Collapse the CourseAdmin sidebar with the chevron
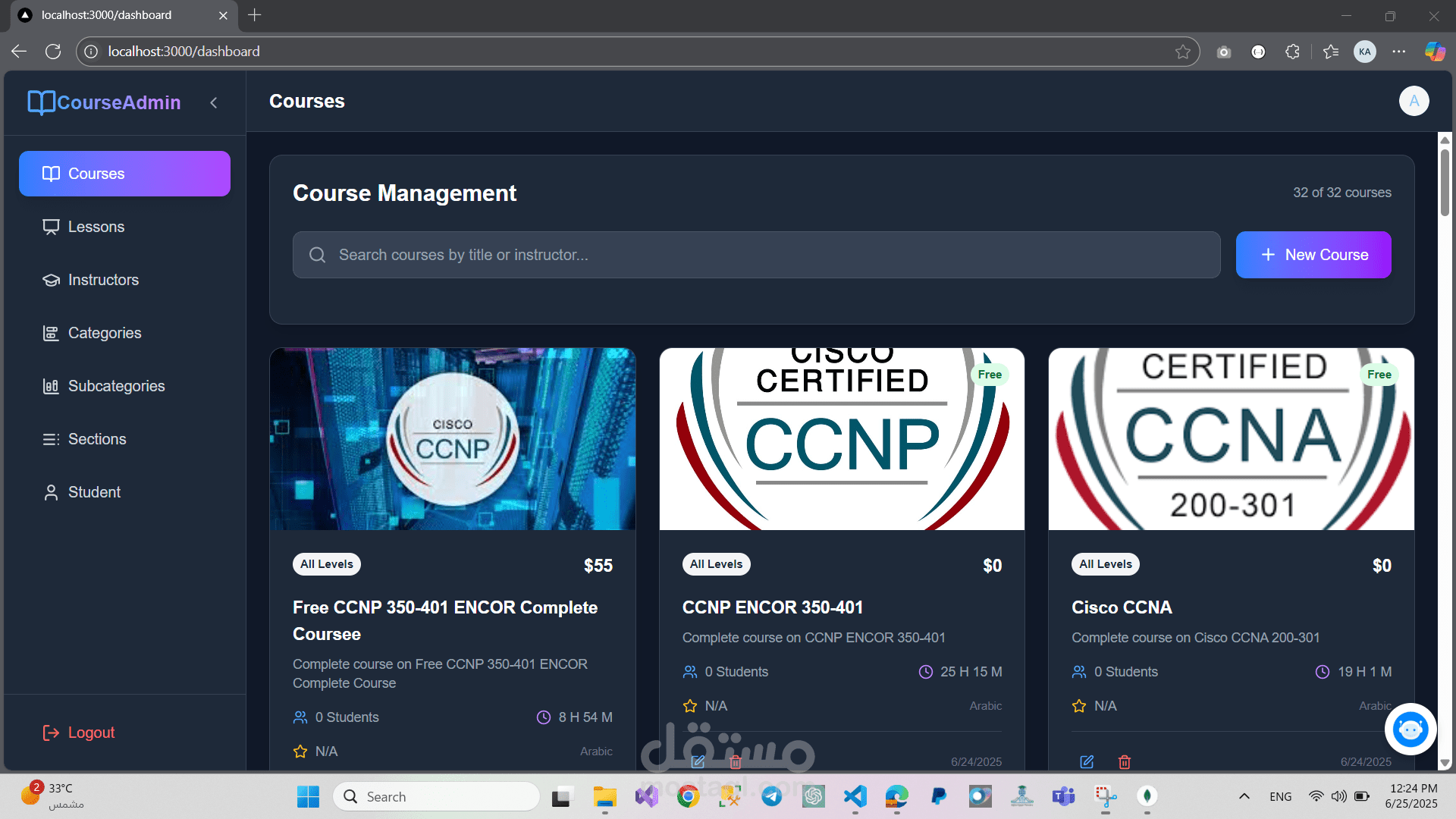 pos(214,102)
